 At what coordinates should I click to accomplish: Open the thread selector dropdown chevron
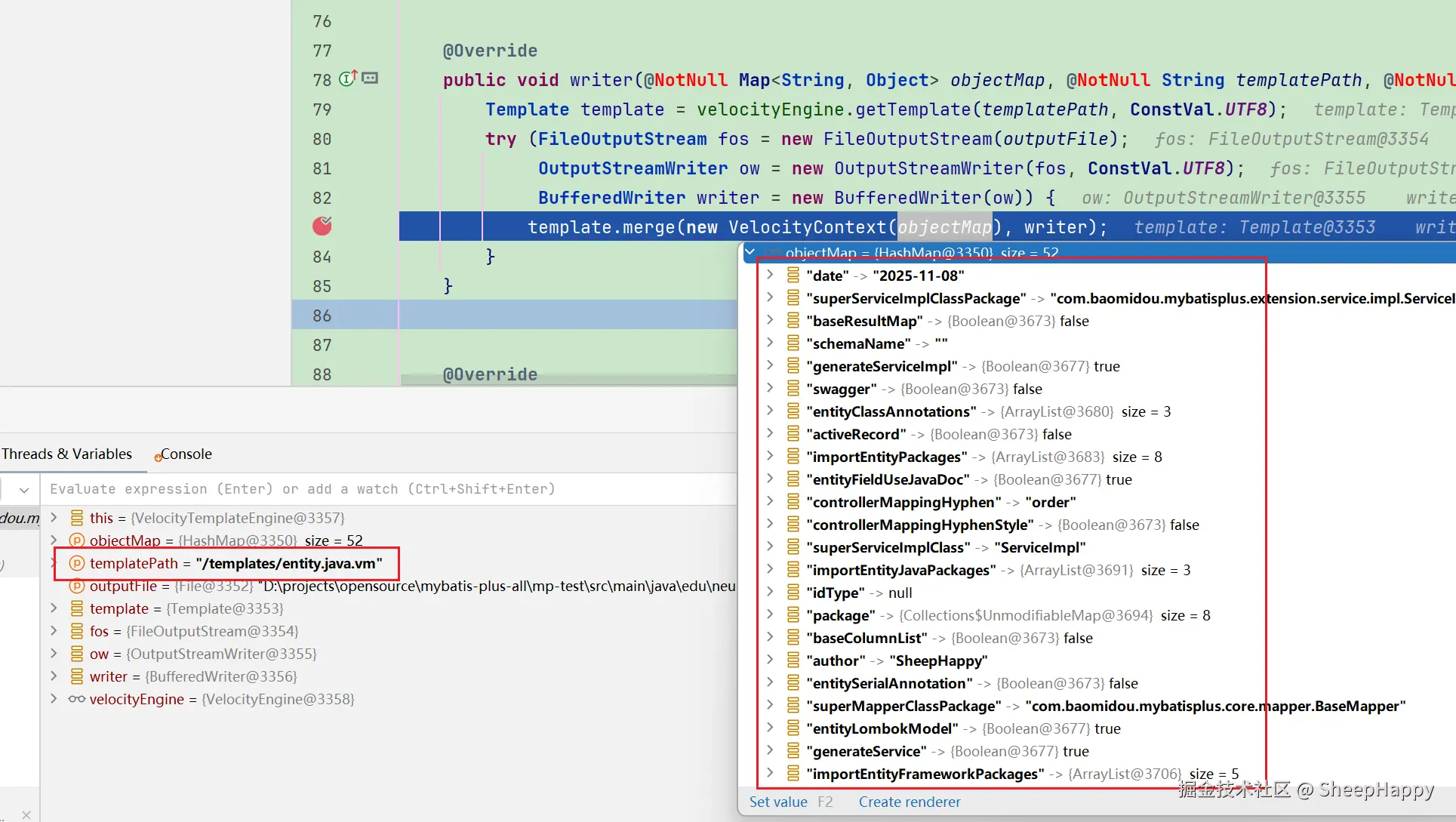[24, 490]
